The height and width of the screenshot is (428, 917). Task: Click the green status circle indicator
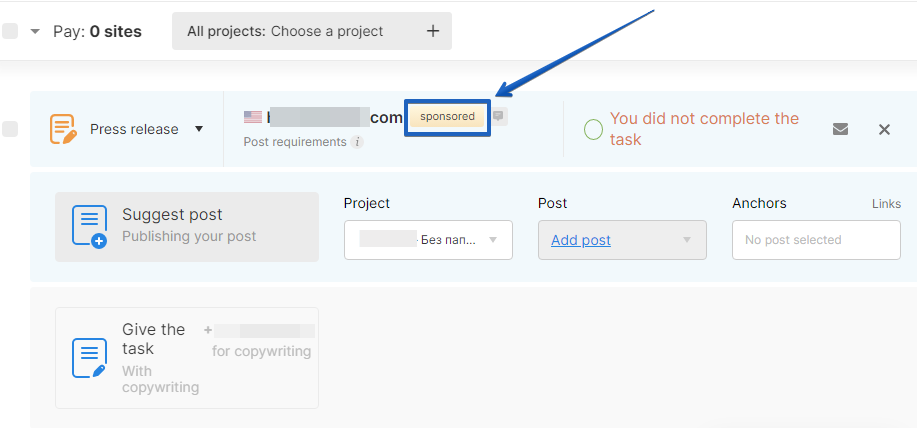click(x=593, y=129)
